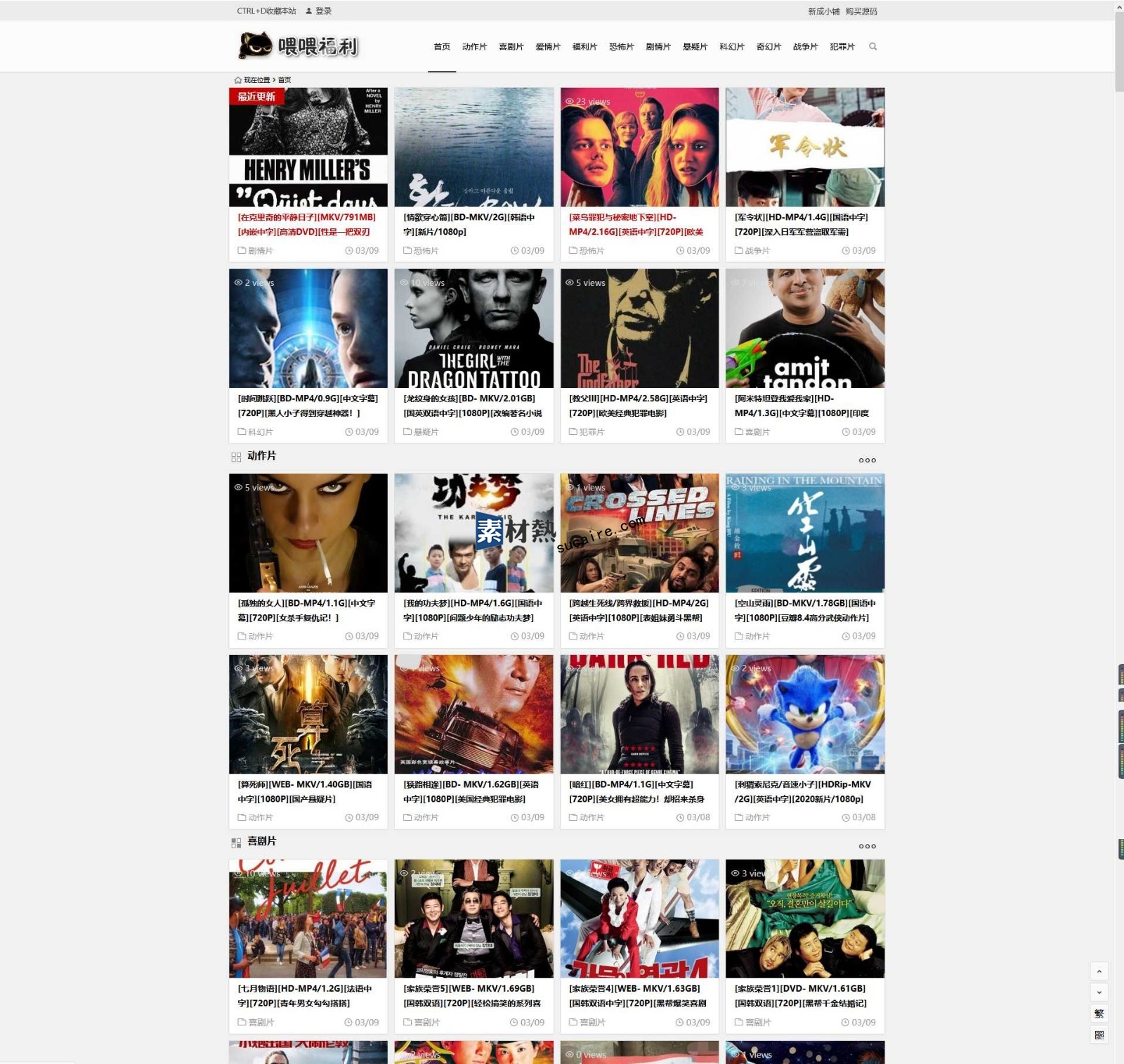Click the 动作片 section grid icon
This screenshot has width=1124, height=1064.
click(x=236, y=457)
